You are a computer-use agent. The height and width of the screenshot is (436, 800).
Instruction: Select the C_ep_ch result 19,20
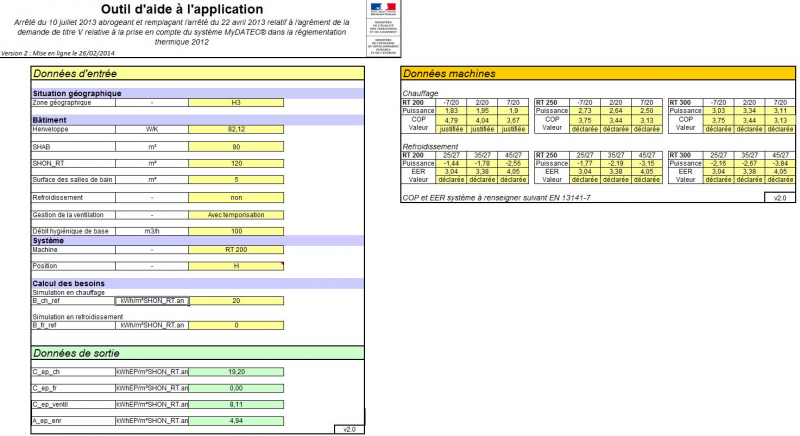[236, 372]
